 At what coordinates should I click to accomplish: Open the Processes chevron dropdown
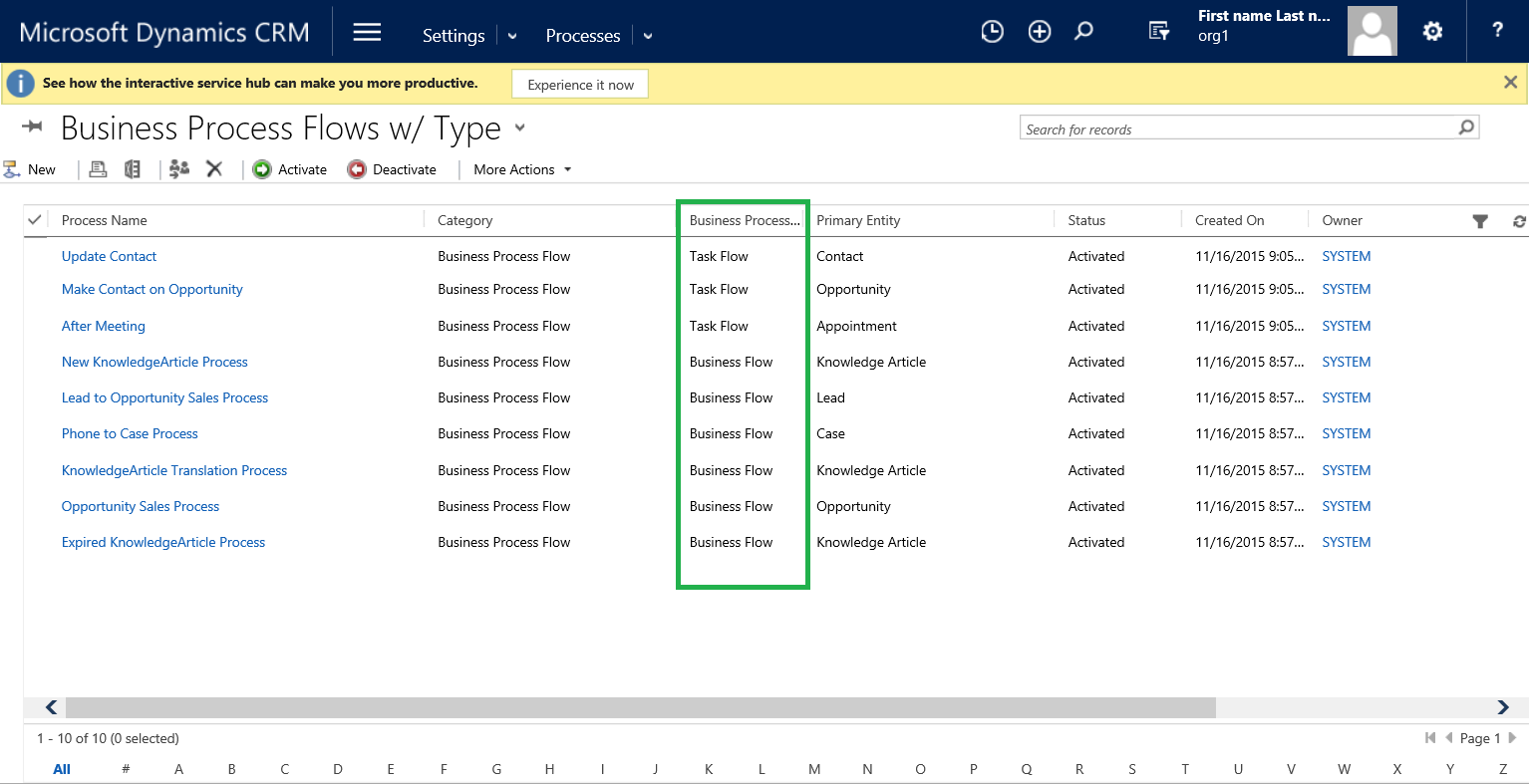coord(647,35)
